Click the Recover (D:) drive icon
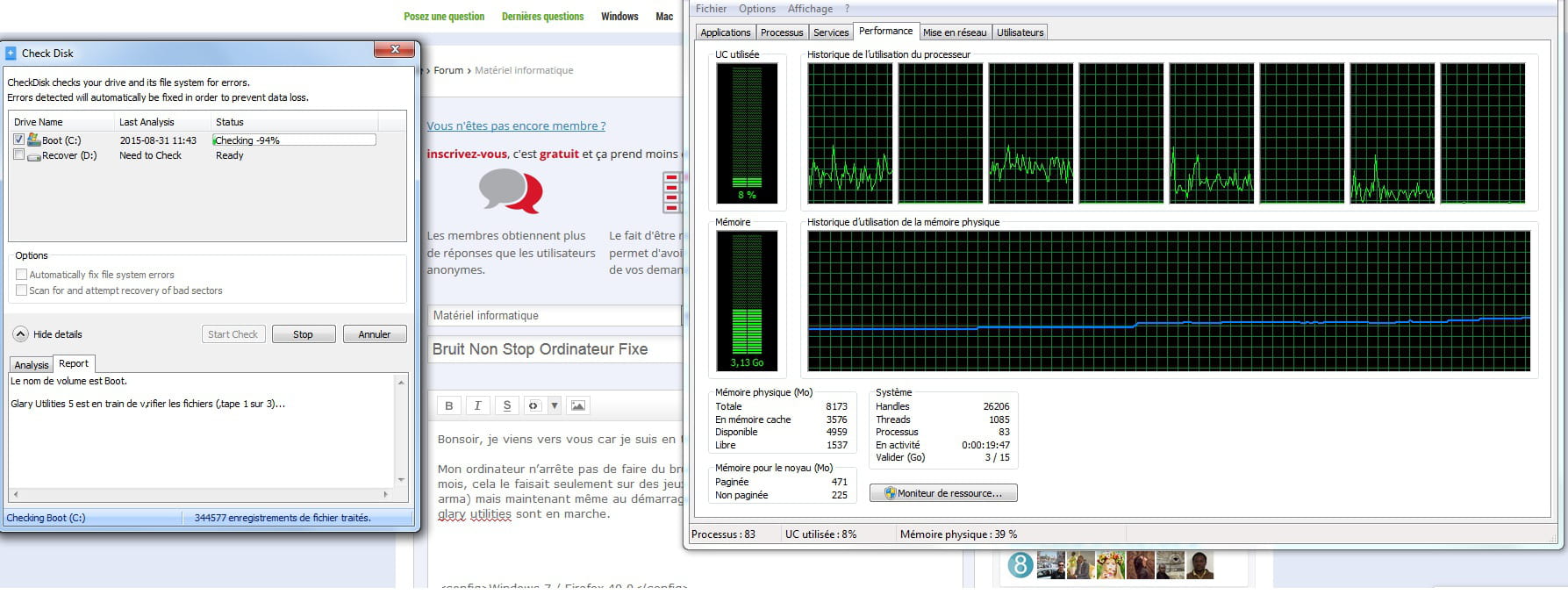This screenshot has height=595, width=1568. [x=34, y=156]
